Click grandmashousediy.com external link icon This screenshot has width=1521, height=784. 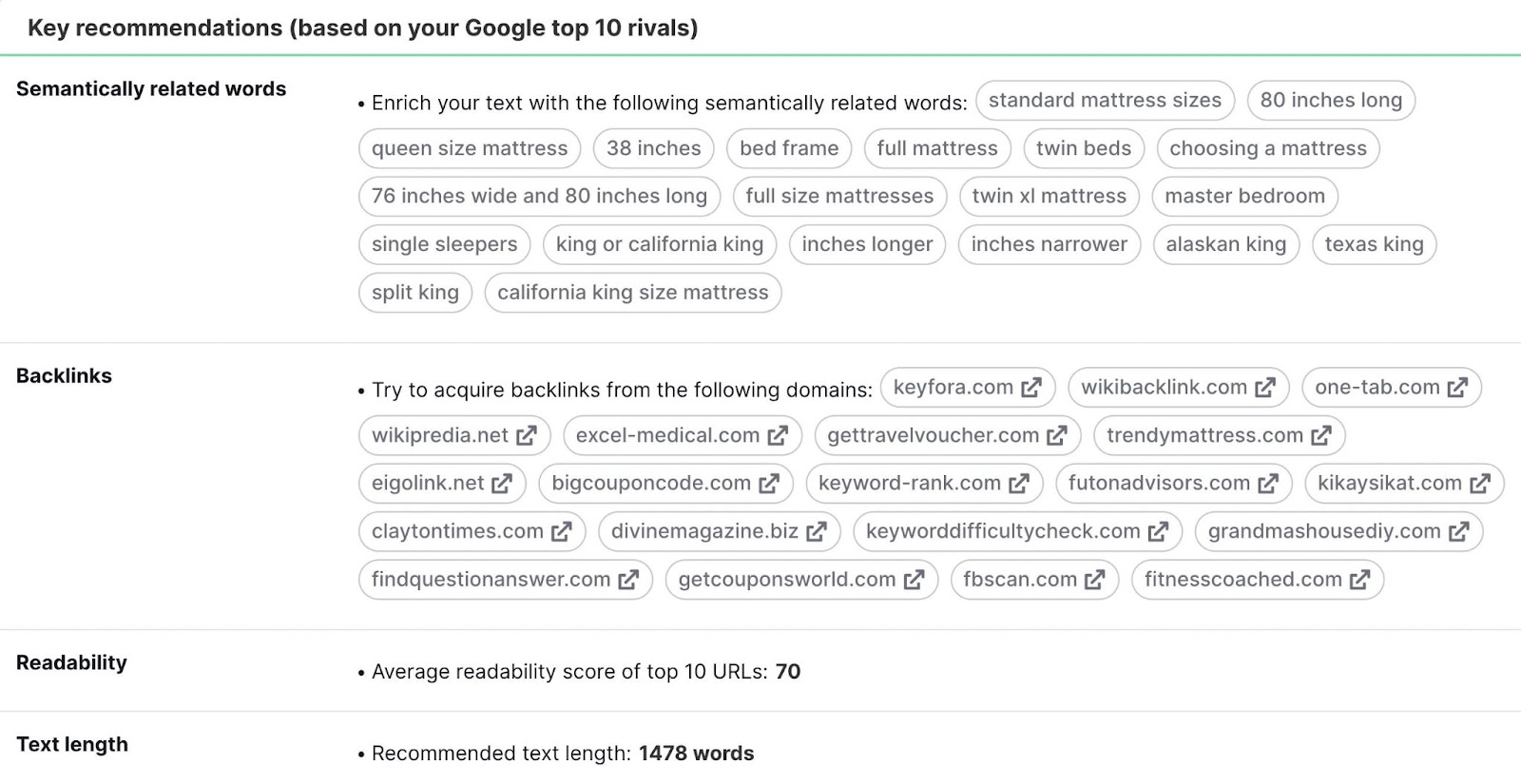click(1456, 531)
